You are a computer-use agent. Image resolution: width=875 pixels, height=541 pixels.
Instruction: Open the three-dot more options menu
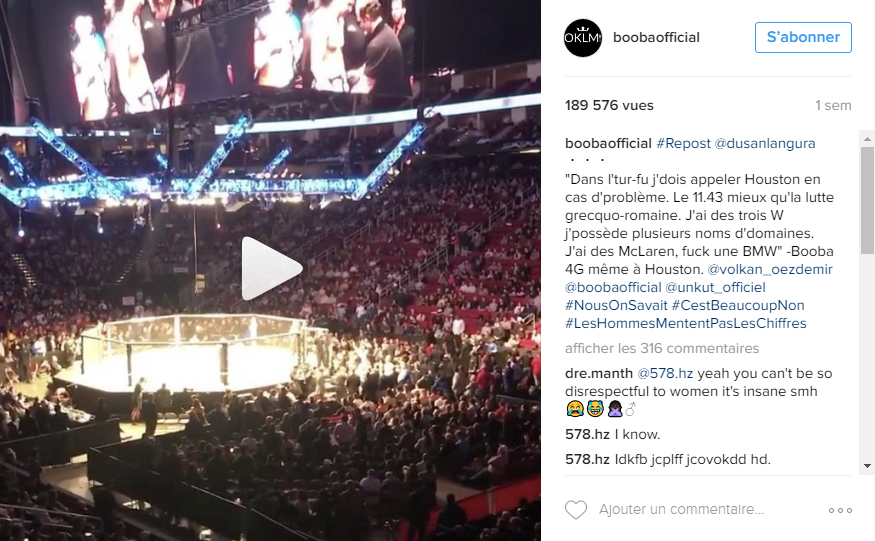[840, 510]
